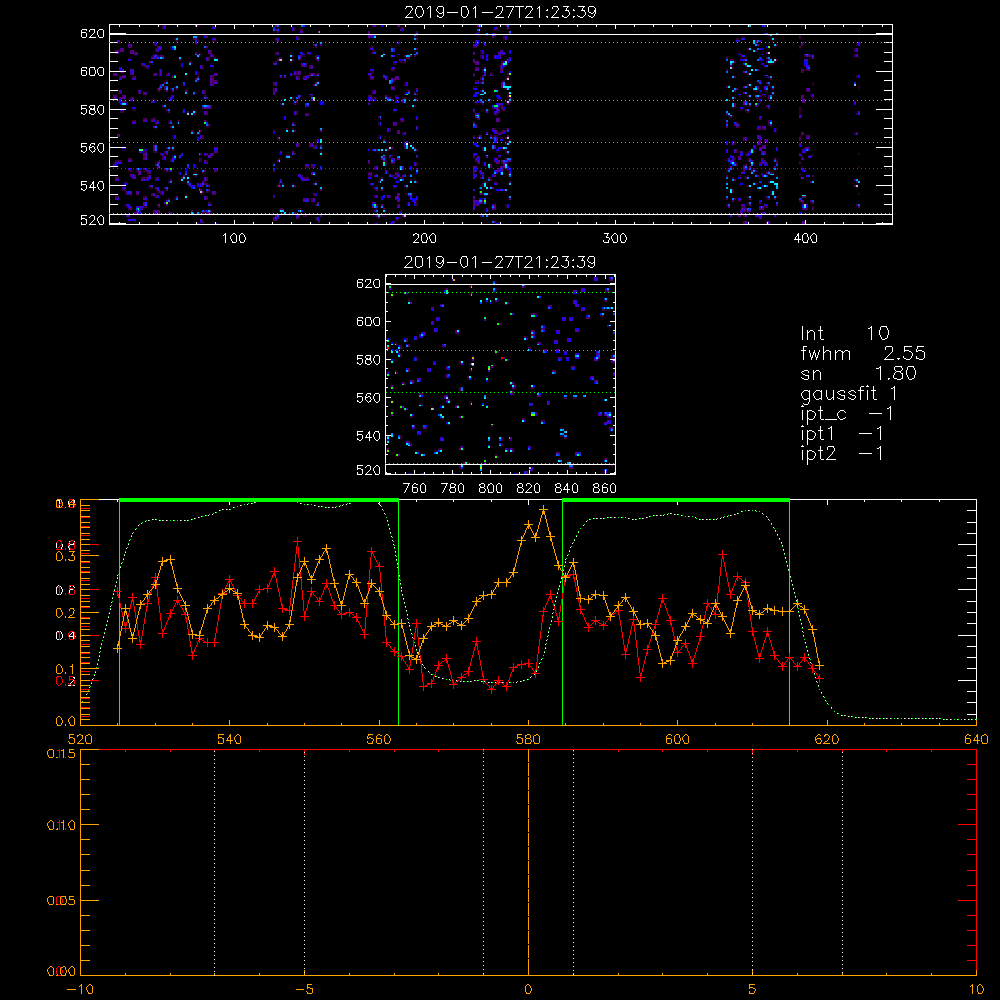Screen dimensions: 1000x1000
Task: Click x-axis label 760 on middle image
Action: point(415,489)
